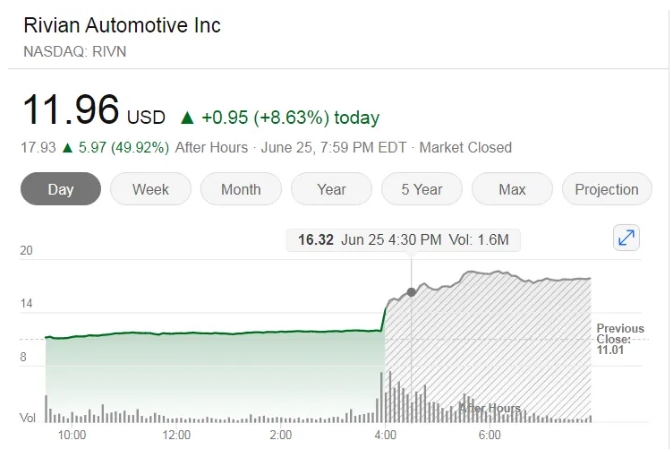Image resolution: width=672 pixels, height=452 pixels.
Task: Expand the chart to full screen
Action: [625, 238]
